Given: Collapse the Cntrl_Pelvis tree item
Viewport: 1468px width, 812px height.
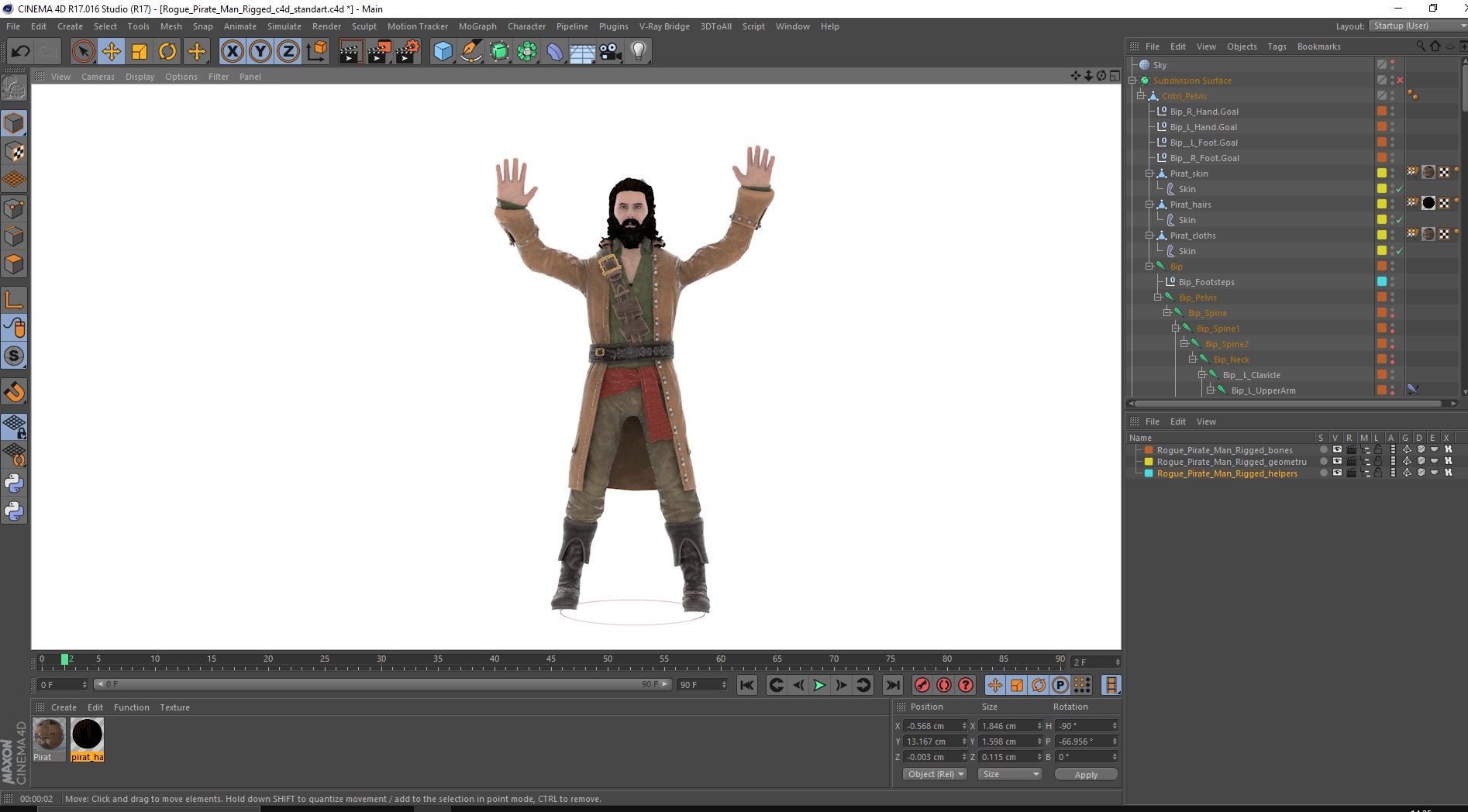Looking at the screenshot, I should coord(1141,96).
